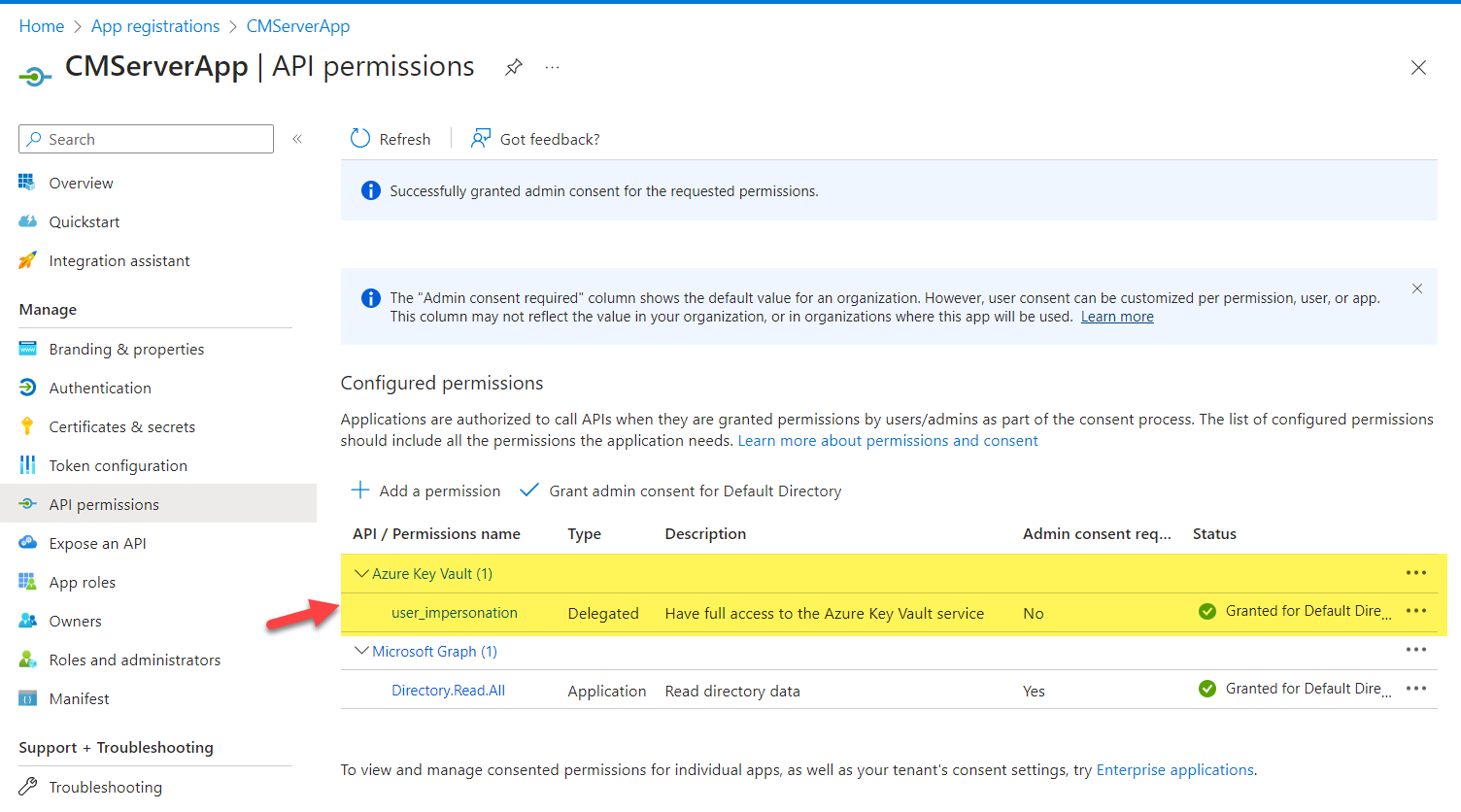Screen dimensions: 1461x812
Task: Open Branding & properties
Action: pos(126,349)
